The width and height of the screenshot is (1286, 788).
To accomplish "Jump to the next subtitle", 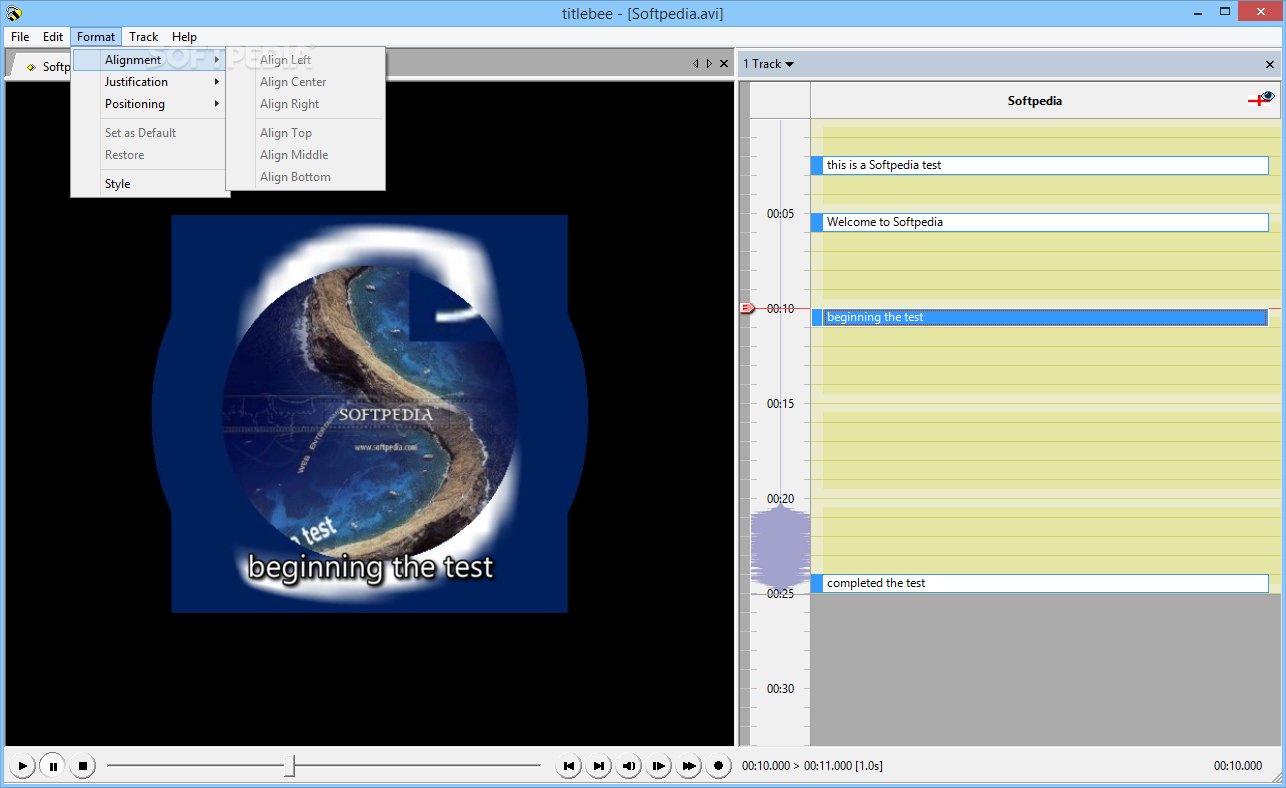I will coord(599,766).
